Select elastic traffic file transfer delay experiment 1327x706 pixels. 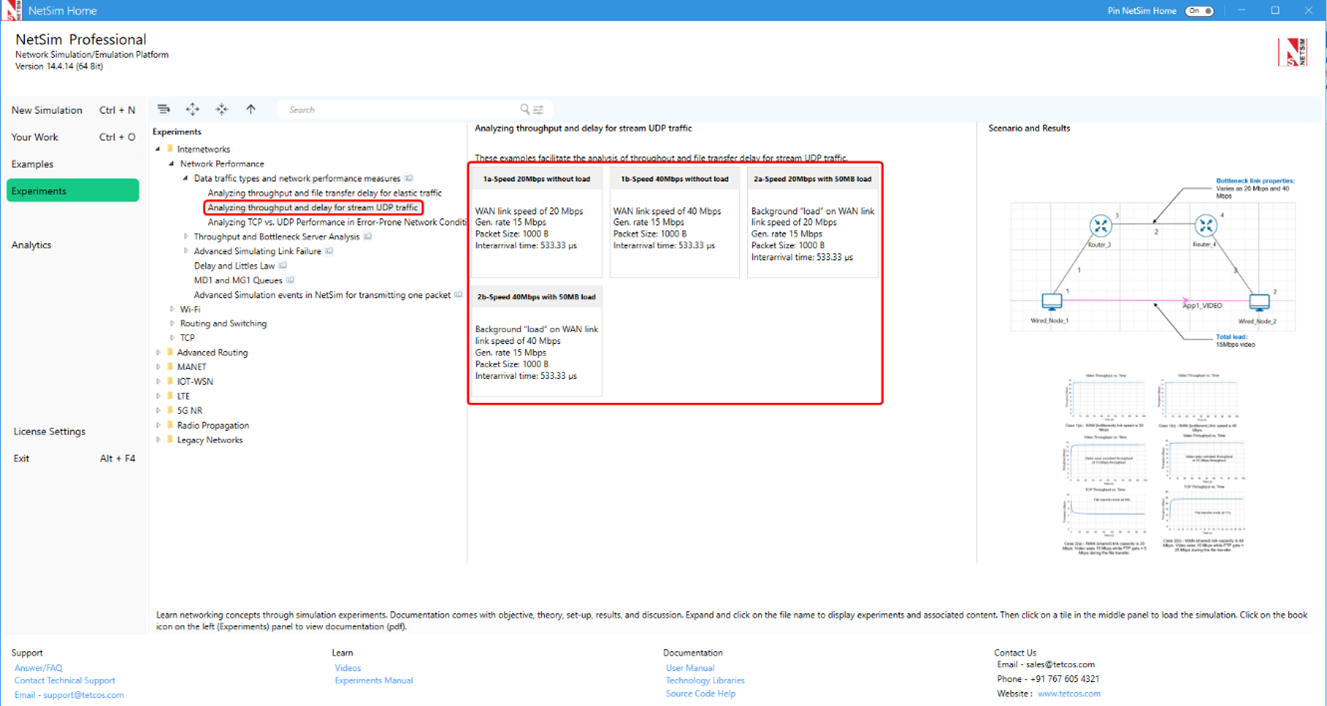pyautogui.click(x=324, y=193)
